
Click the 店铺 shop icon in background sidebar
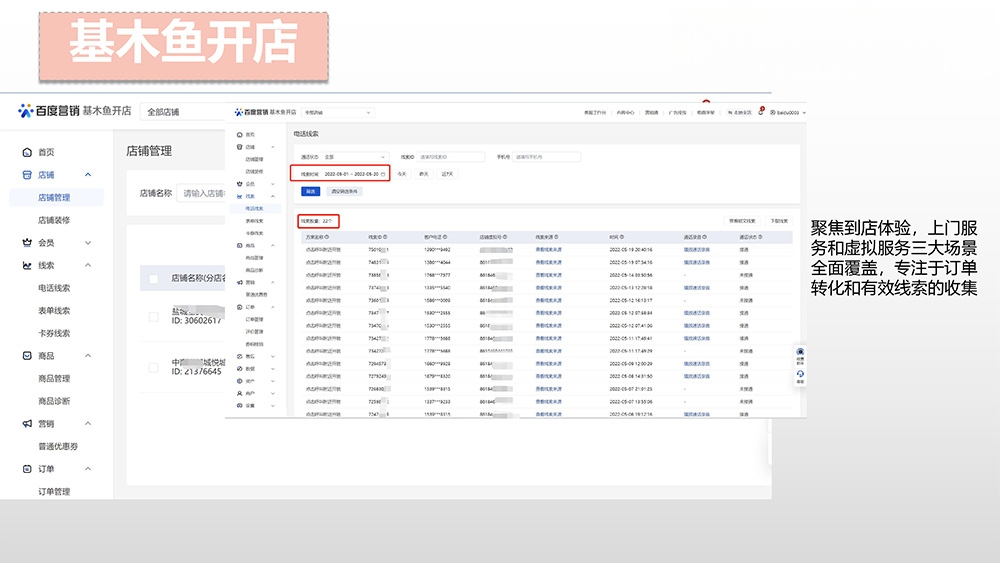click(27, 175)
